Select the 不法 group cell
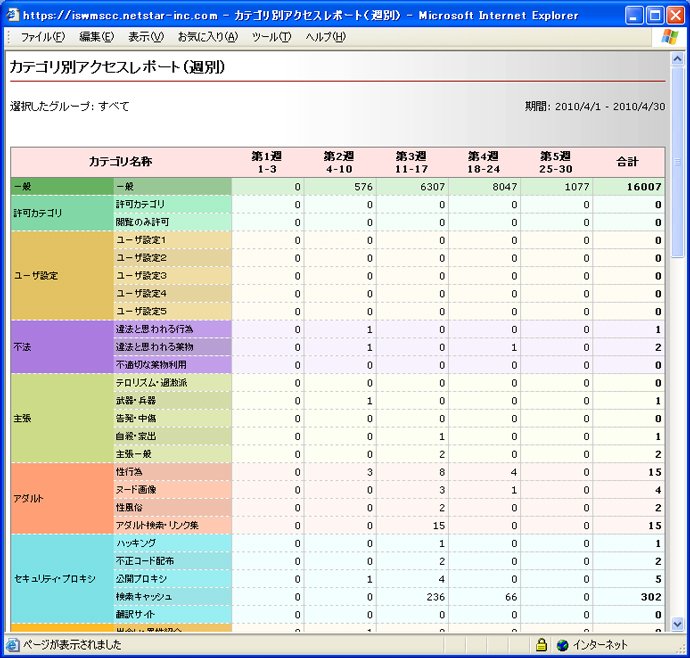 pos(62,347)
